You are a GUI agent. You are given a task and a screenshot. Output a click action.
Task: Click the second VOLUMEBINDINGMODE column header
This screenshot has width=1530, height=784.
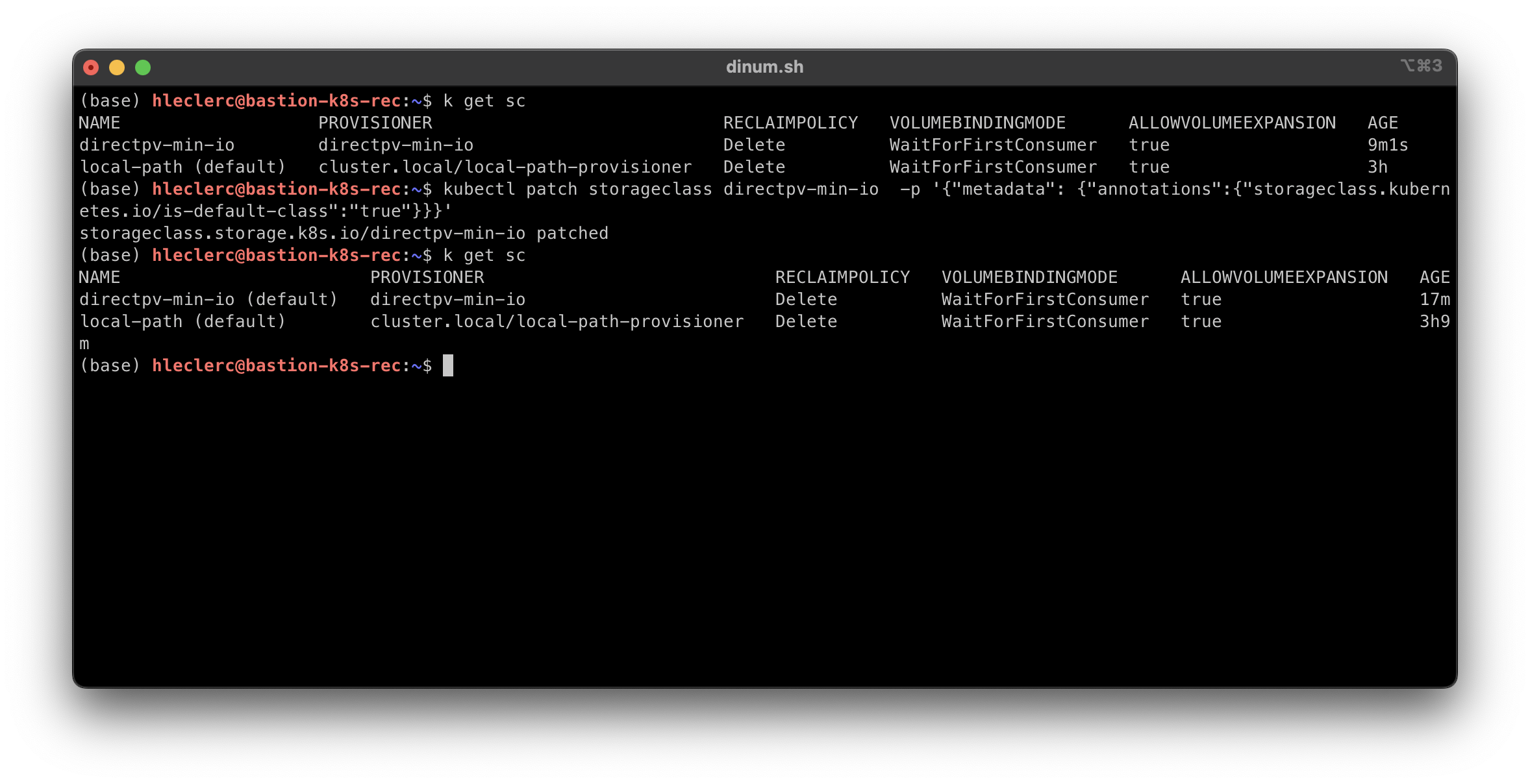click(1029, 278)
